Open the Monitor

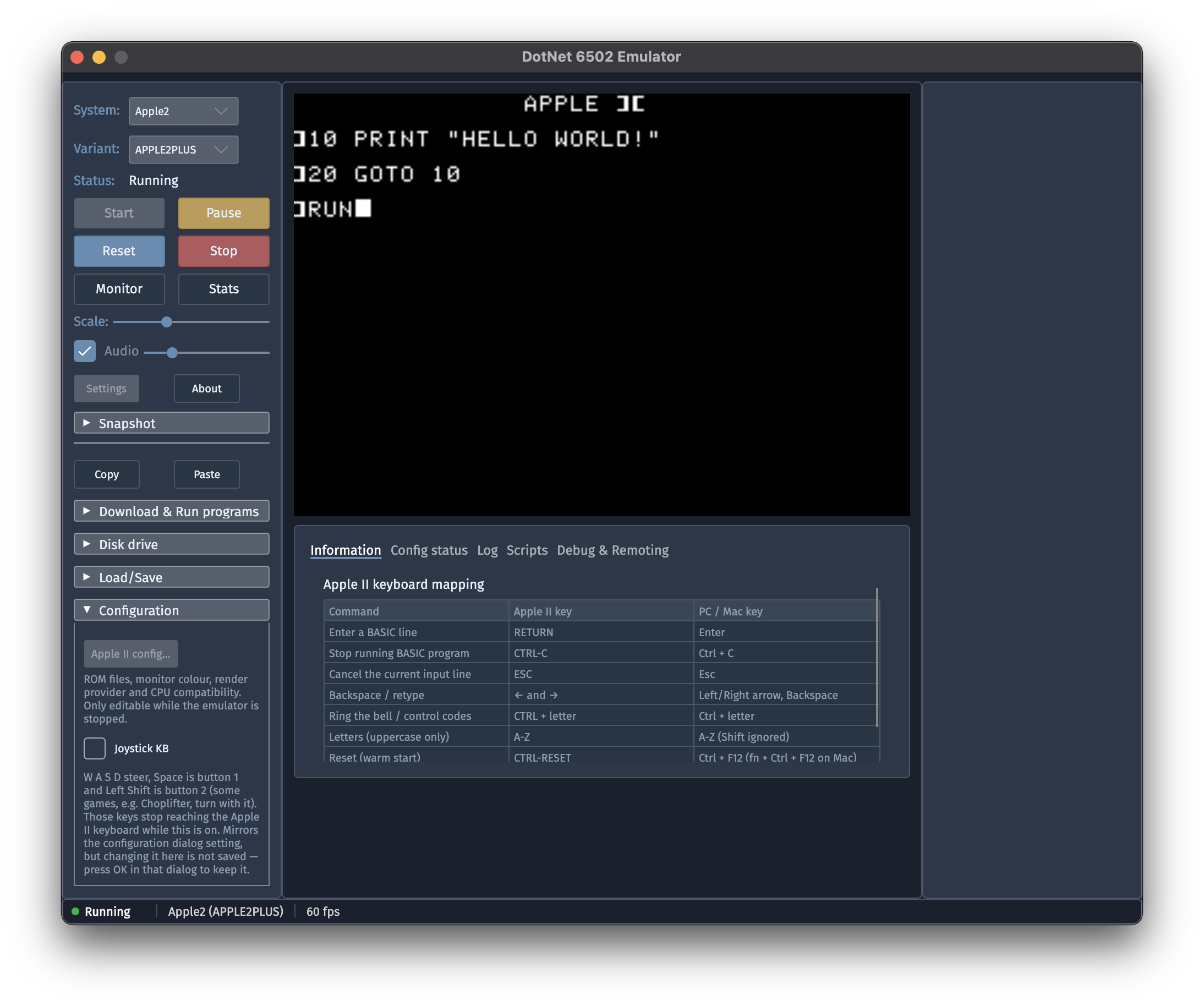point(119,288)
